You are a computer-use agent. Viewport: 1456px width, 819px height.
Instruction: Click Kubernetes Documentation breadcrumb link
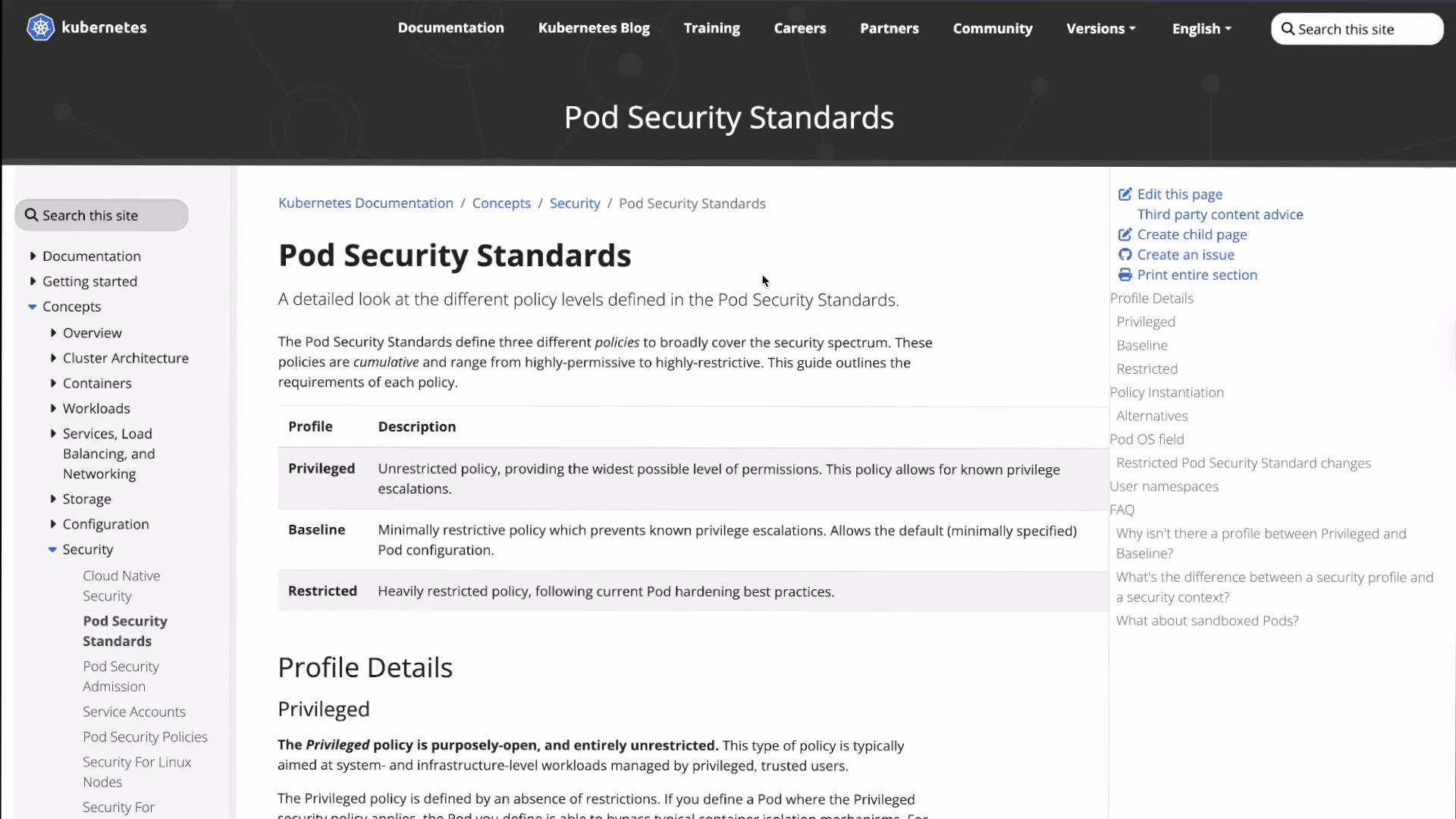[366, 203]
